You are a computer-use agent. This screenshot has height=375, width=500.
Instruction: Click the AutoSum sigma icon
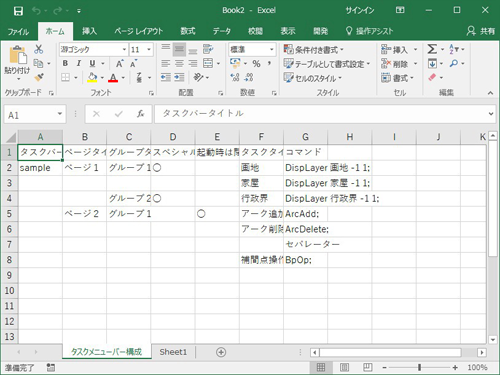[x=432, y=49]
